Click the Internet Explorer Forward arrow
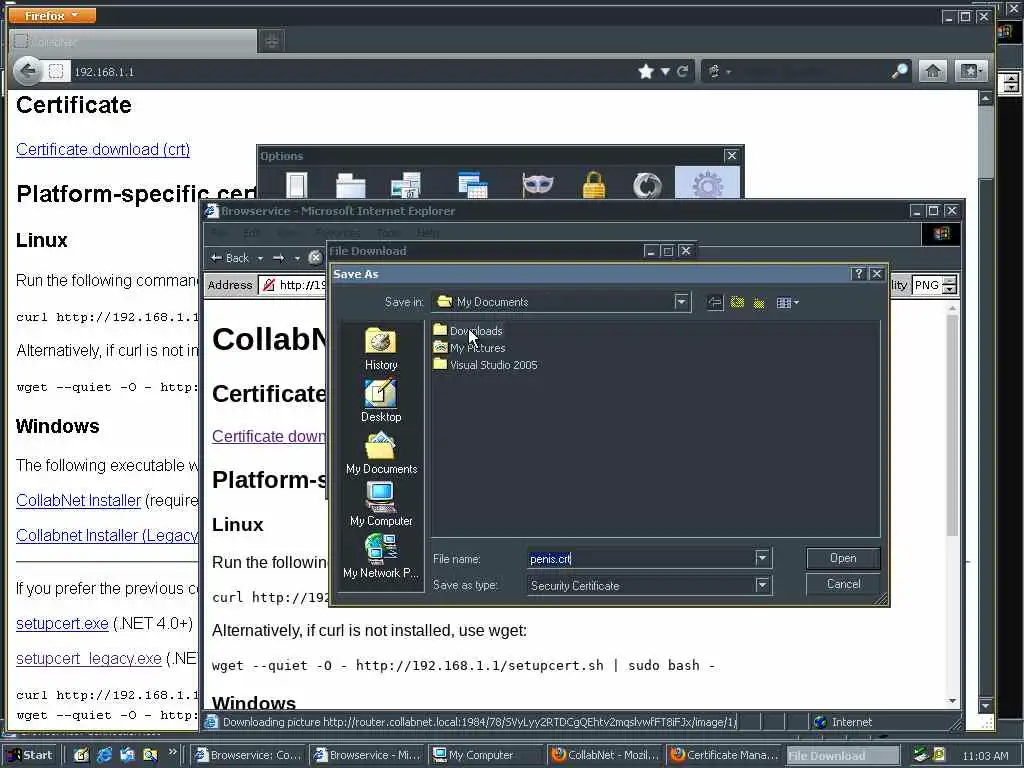1024x768 pixels. 279,258
